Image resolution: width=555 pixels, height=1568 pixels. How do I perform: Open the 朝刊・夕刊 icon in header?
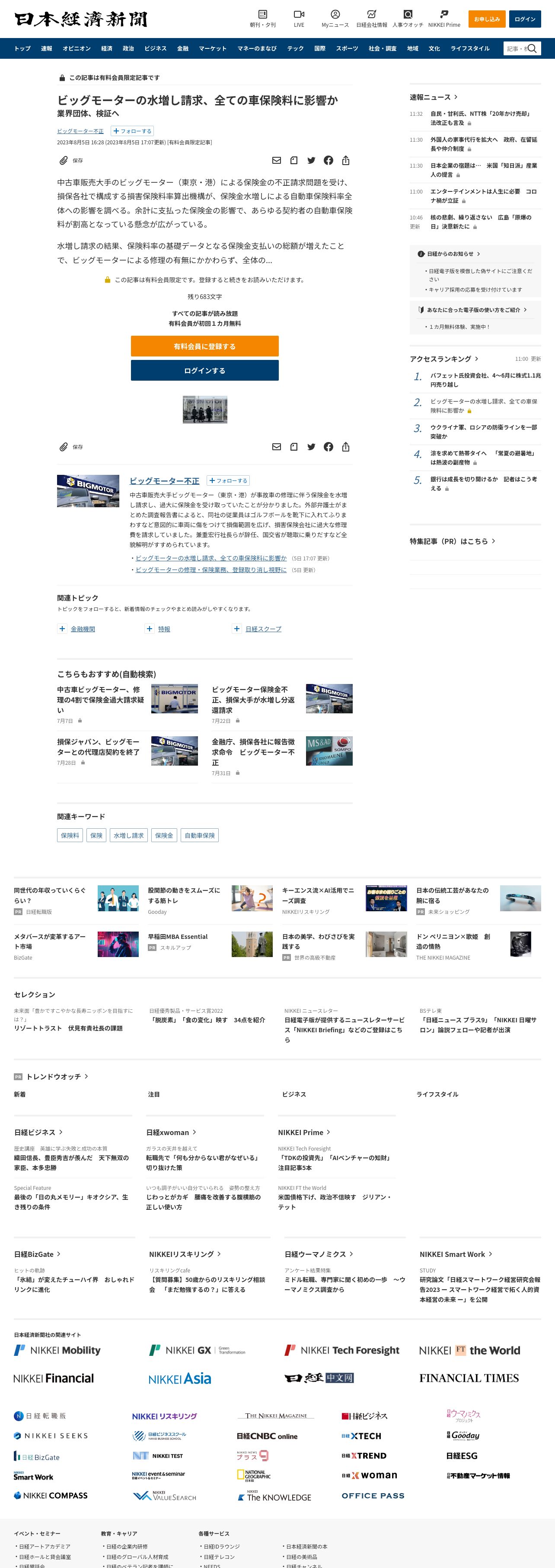pyautogui.click(x=262, y=14)
